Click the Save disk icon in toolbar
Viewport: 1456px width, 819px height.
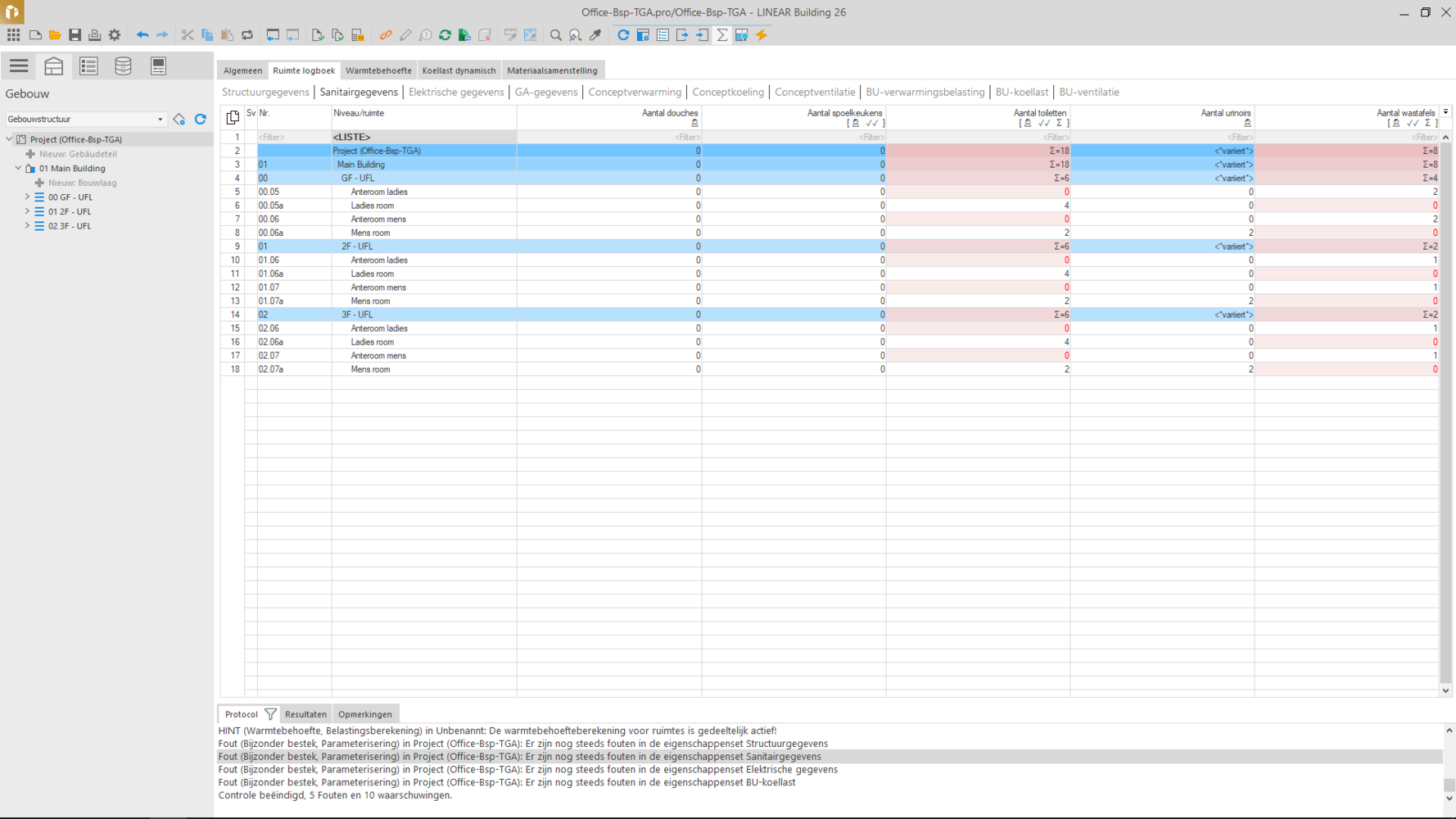(75, 35)
